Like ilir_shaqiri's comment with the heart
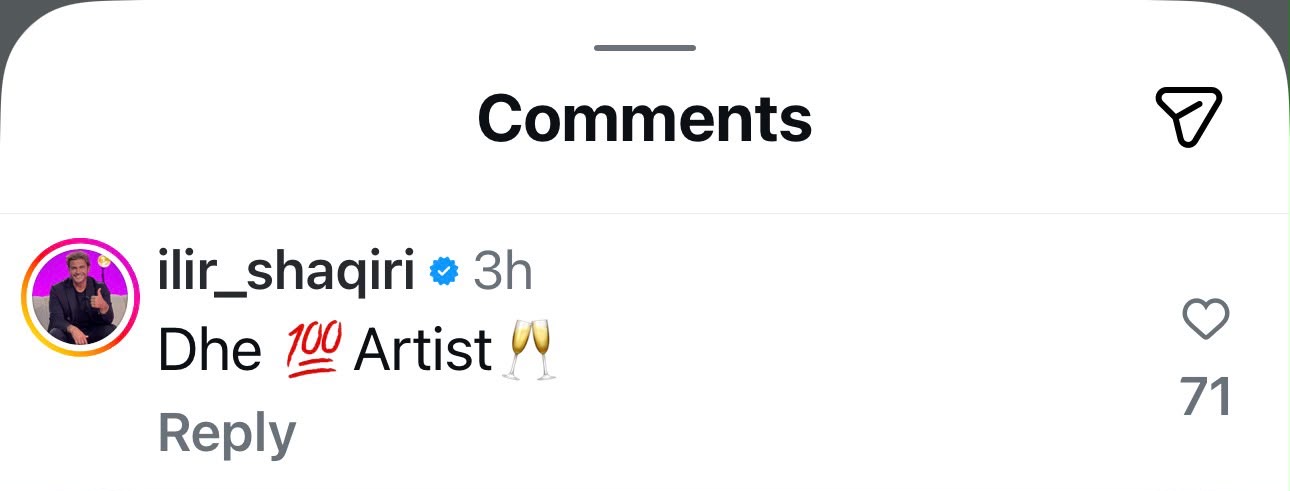This screenshot has height=491, width=1290. (x=1205, y=321)
